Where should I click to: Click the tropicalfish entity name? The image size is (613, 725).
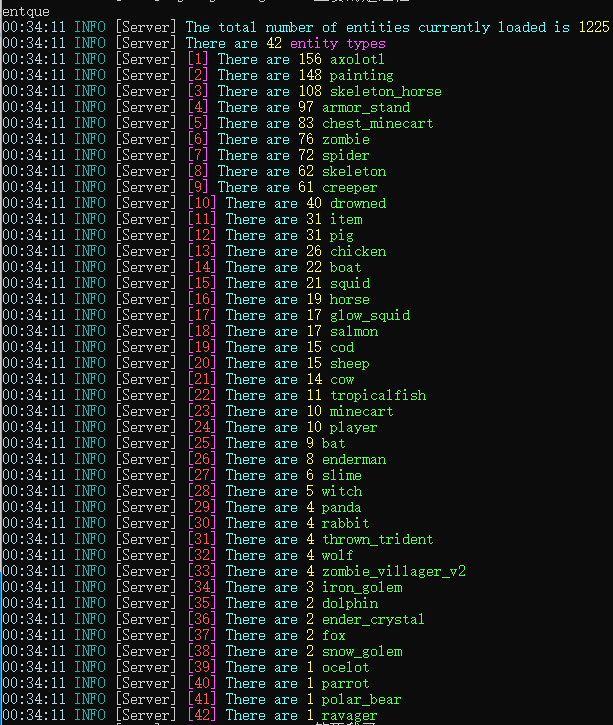click(378, 396)
